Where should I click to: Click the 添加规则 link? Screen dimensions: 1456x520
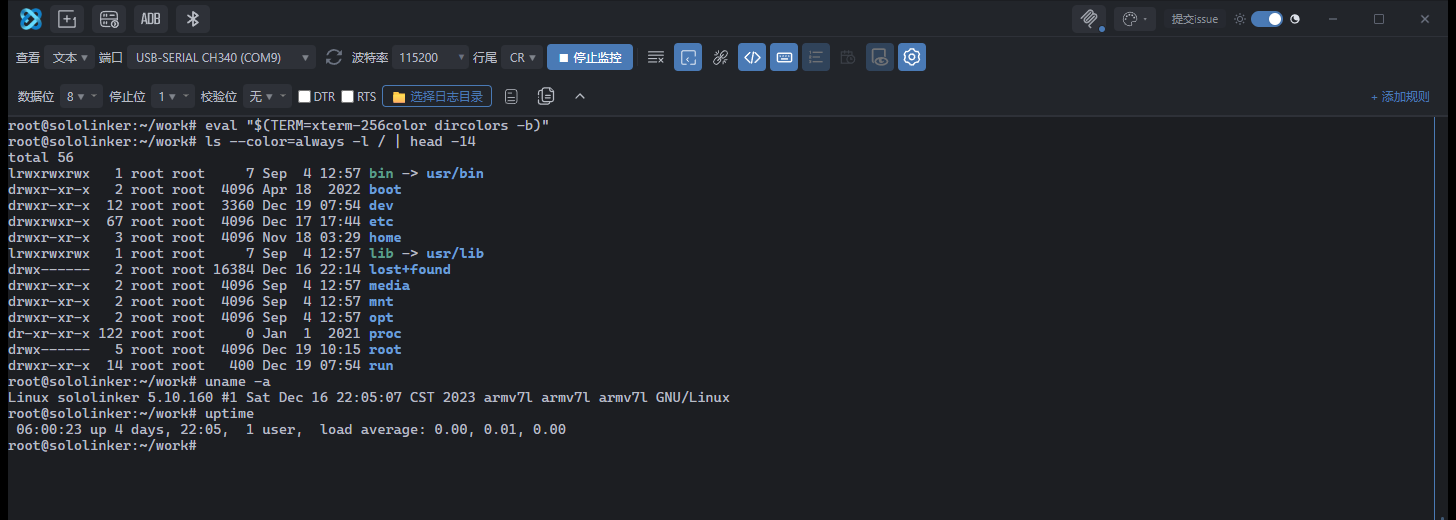point(1400,97)
